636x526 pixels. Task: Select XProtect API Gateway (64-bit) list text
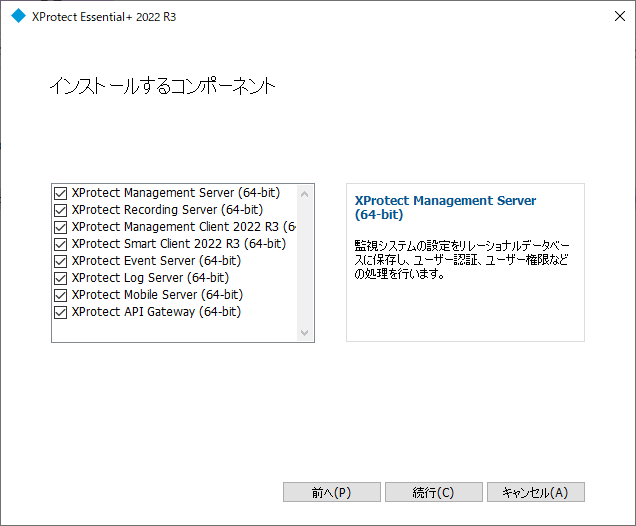click(156, 312)
